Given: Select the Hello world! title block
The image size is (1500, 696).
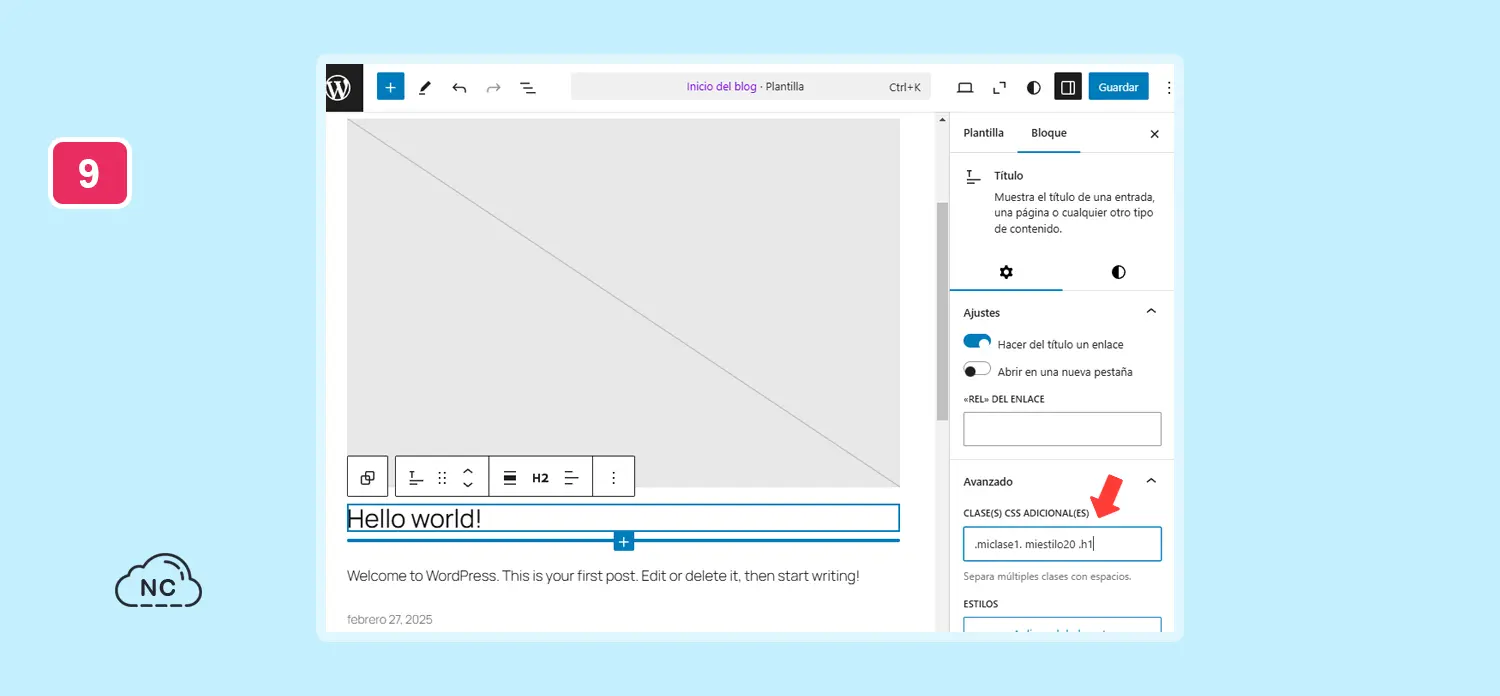Looking at the screenshot, I should [x=623, y=518].
